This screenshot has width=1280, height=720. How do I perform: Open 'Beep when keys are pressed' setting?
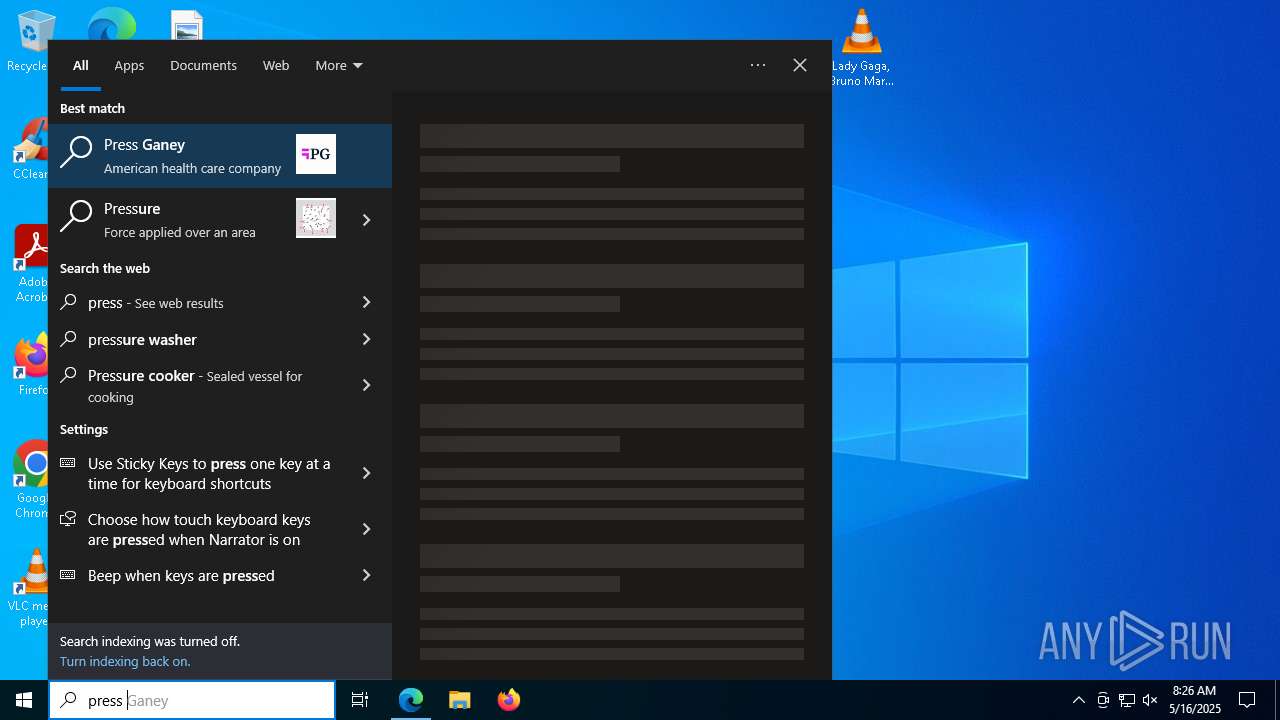[195, 575]
